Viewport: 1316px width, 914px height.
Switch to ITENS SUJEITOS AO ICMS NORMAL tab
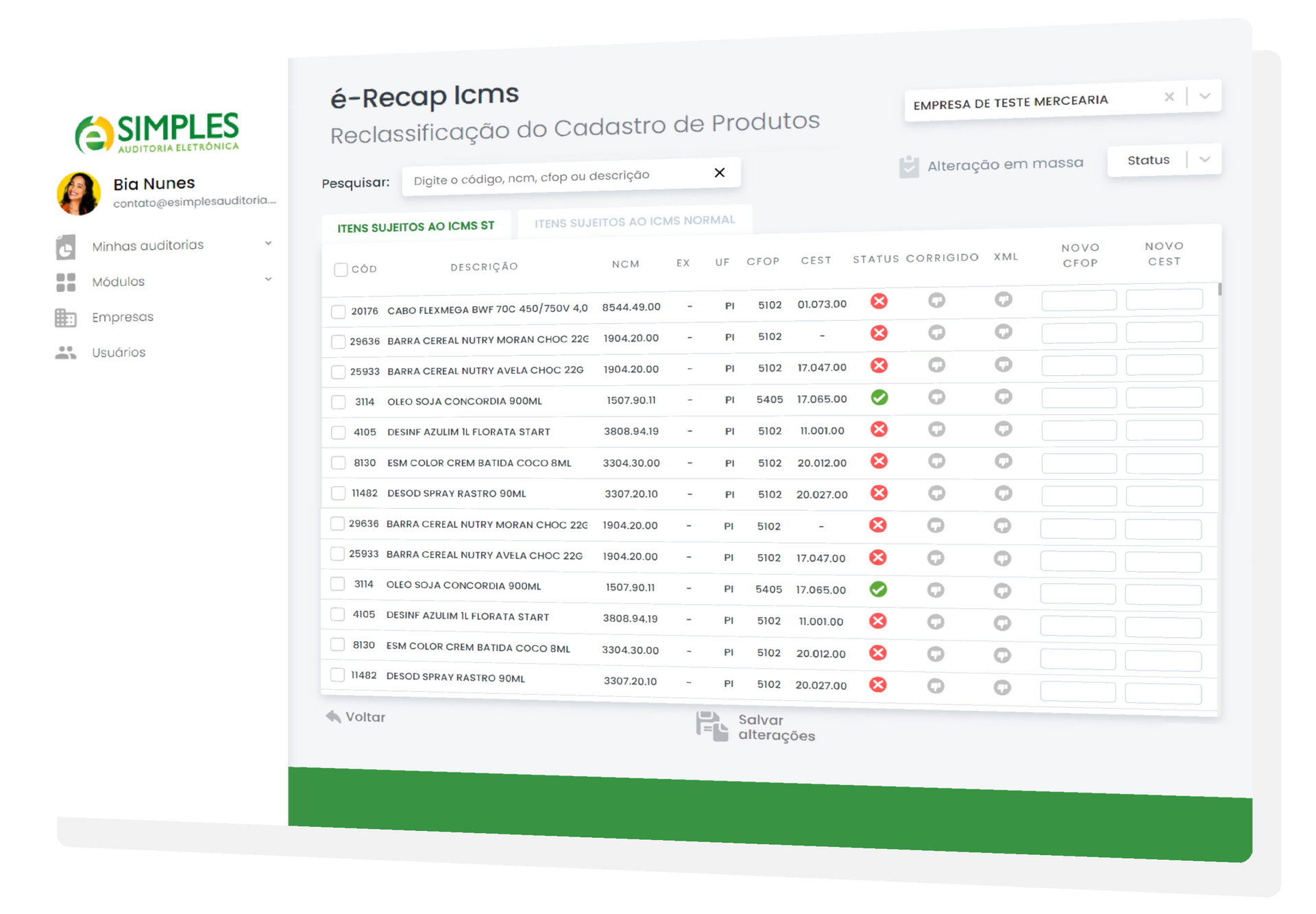coord(635,221)
